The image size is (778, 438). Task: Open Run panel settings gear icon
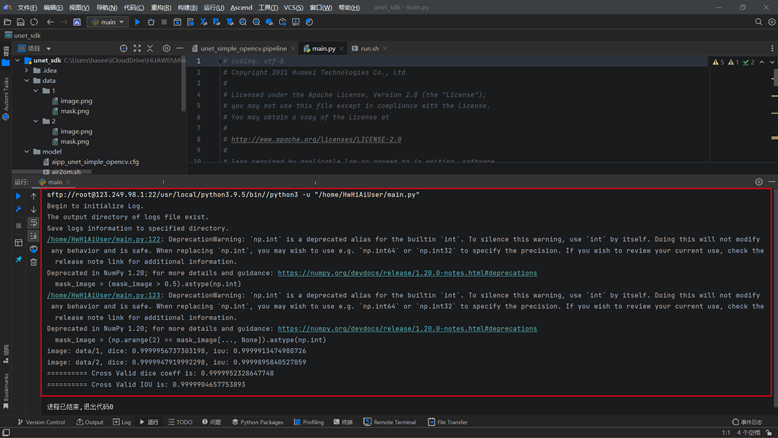pyautogui.click(x=759, y=182)
